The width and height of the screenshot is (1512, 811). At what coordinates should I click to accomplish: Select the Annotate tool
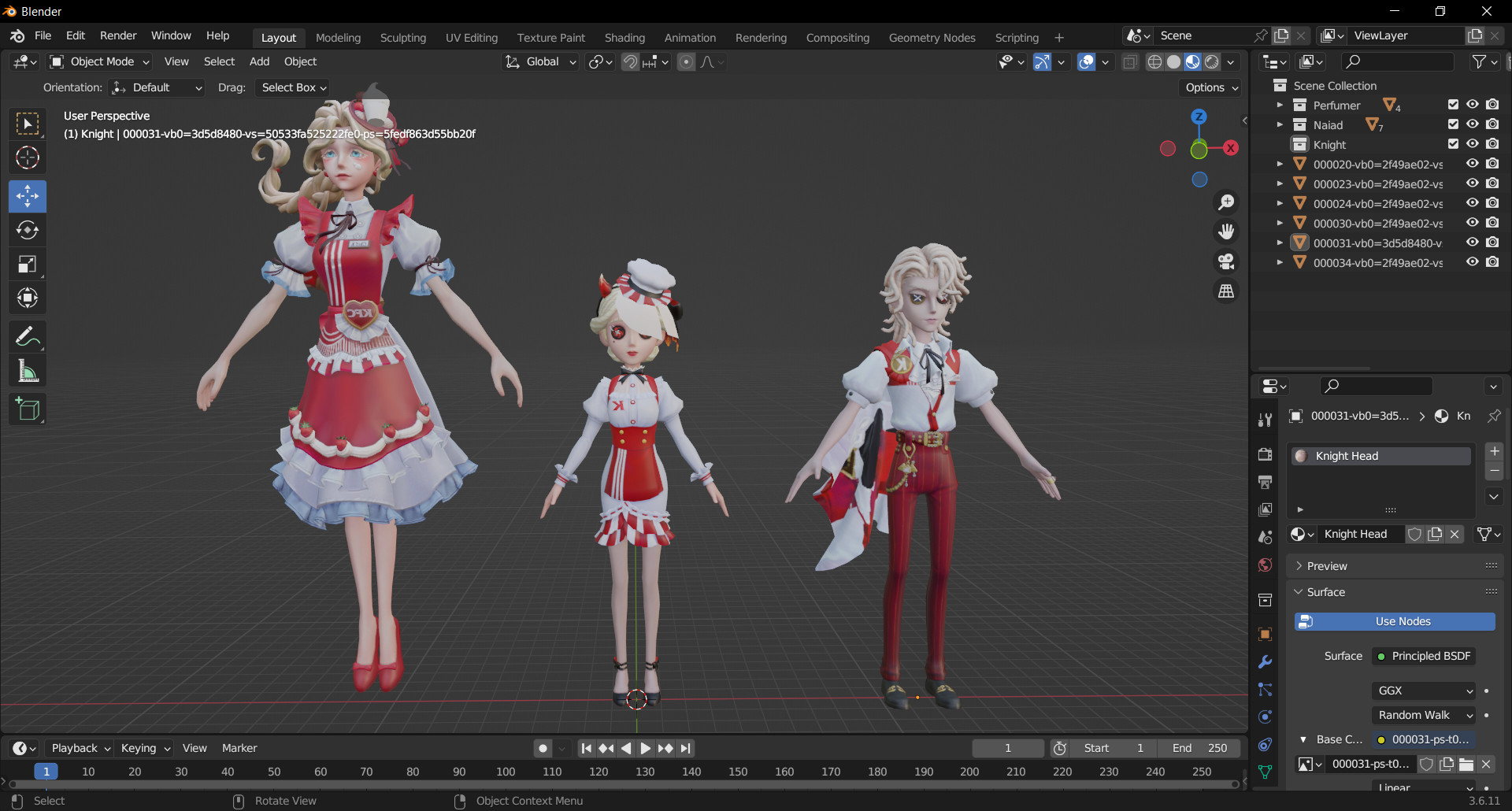click(x=27, y=336)
